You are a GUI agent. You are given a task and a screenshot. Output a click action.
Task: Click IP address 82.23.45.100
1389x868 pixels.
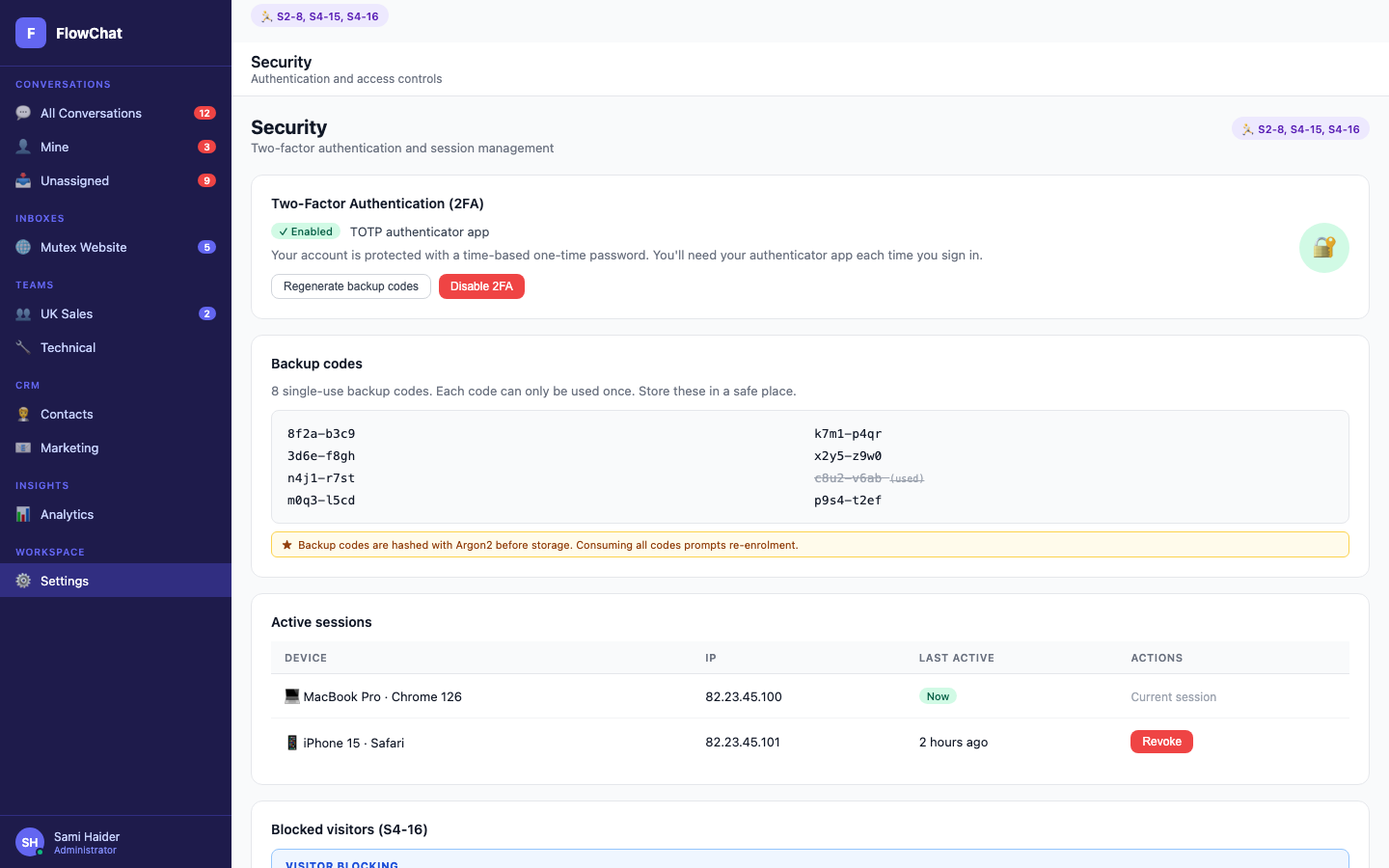coord(744,696)
